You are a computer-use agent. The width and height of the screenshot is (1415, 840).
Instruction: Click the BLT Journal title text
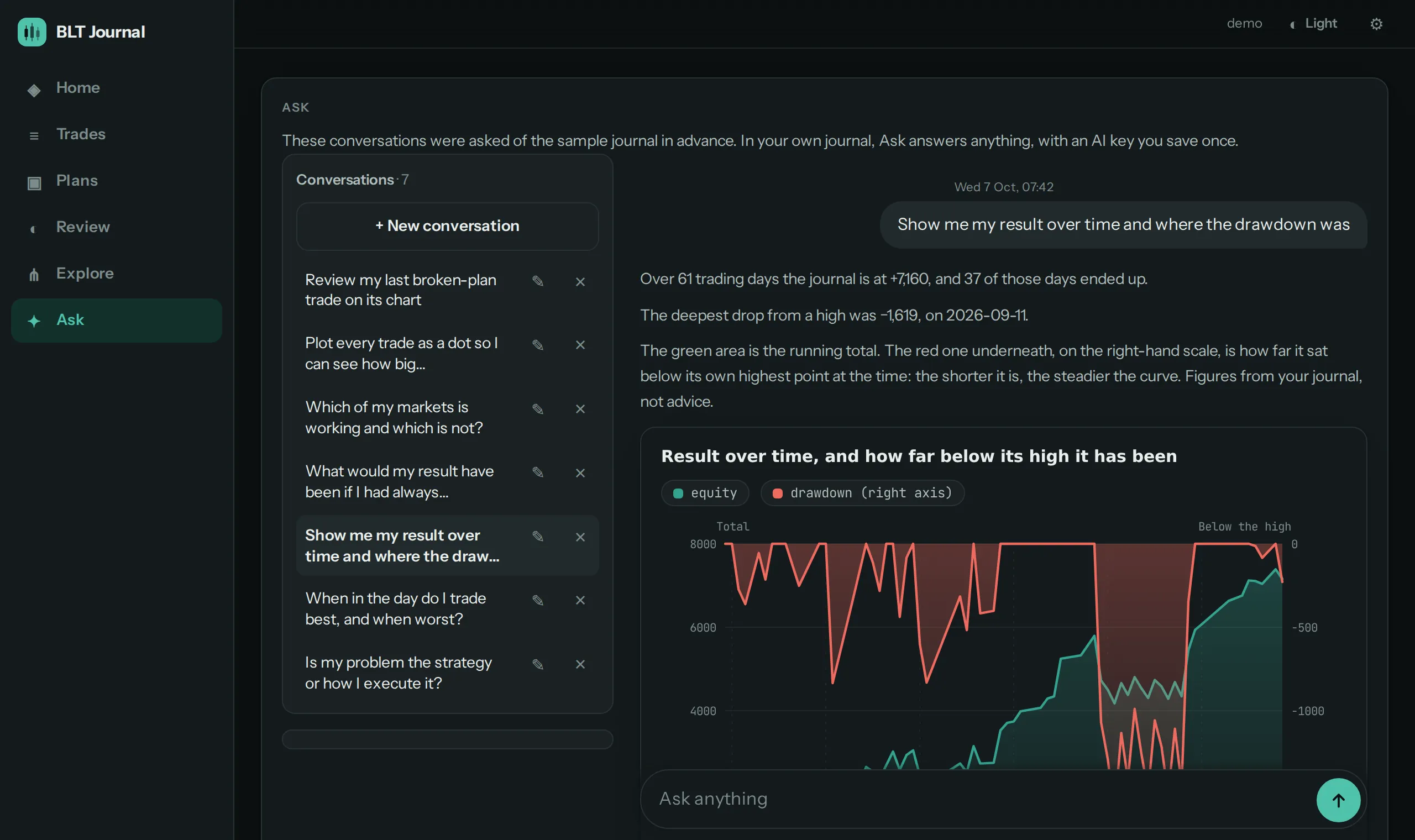101,32
